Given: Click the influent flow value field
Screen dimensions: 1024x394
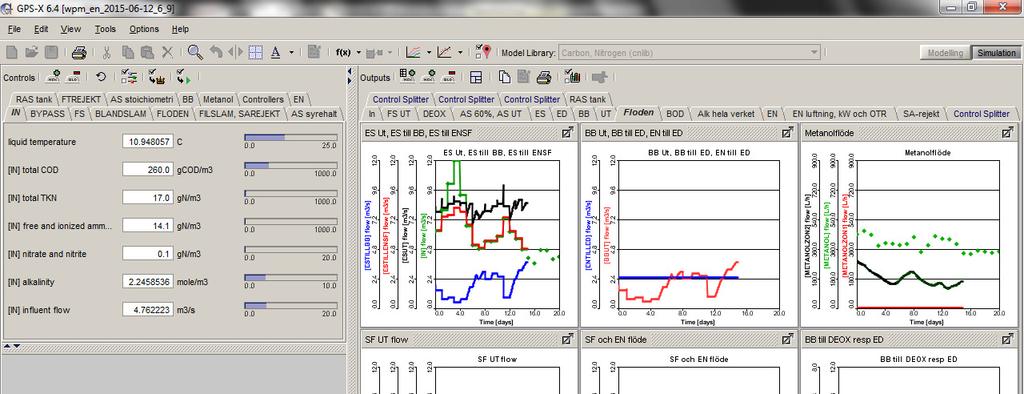Looking at the screenshot, I should [x=148, y=310].
